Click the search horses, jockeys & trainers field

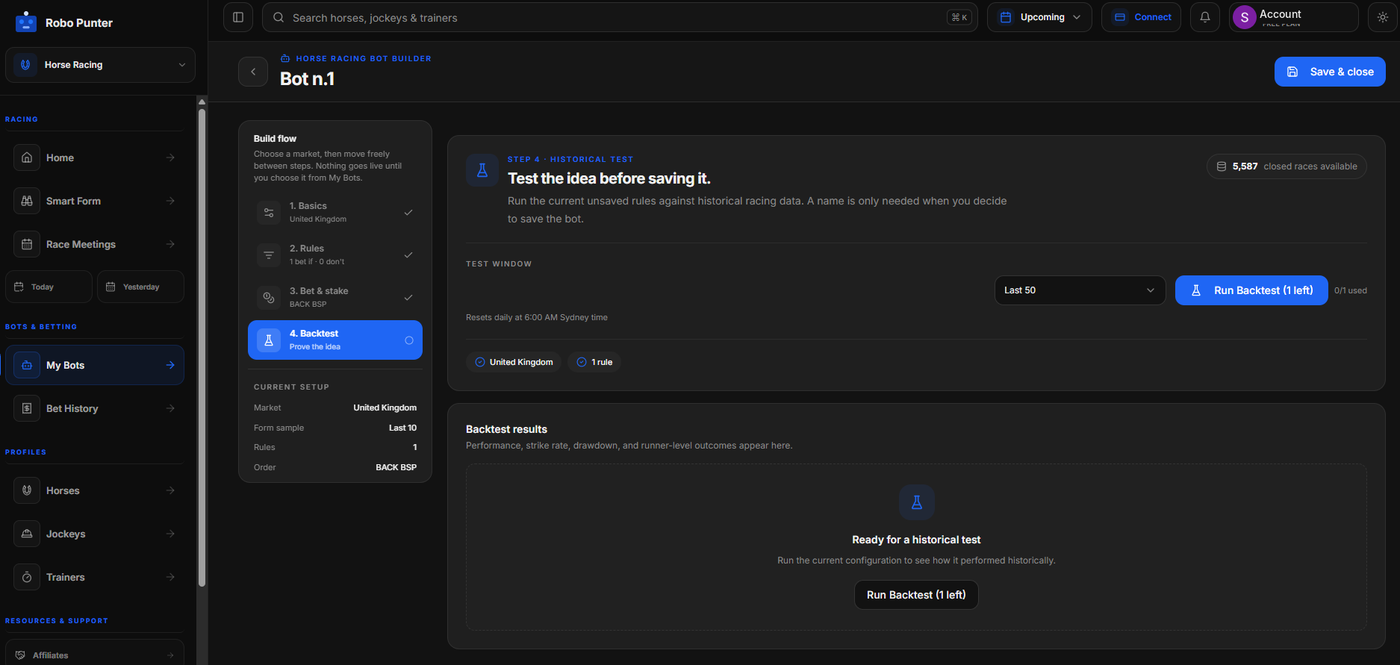pos(620,17)
